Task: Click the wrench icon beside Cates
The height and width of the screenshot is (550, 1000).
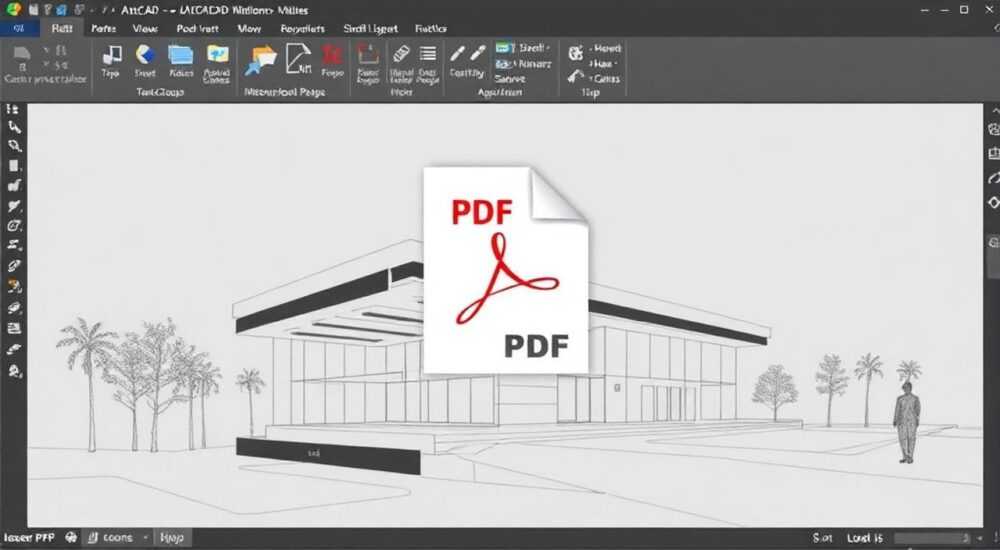Action: point(575,77)
